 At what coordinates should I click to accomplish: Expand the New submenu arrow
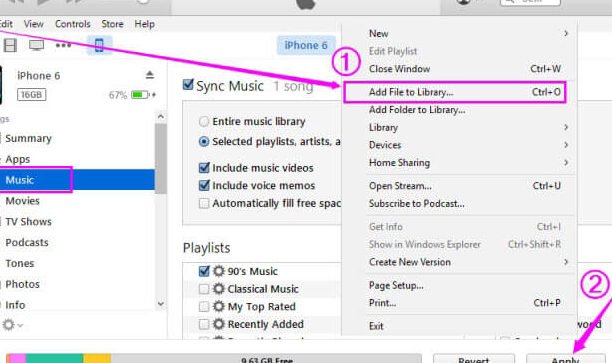[566, 34]
